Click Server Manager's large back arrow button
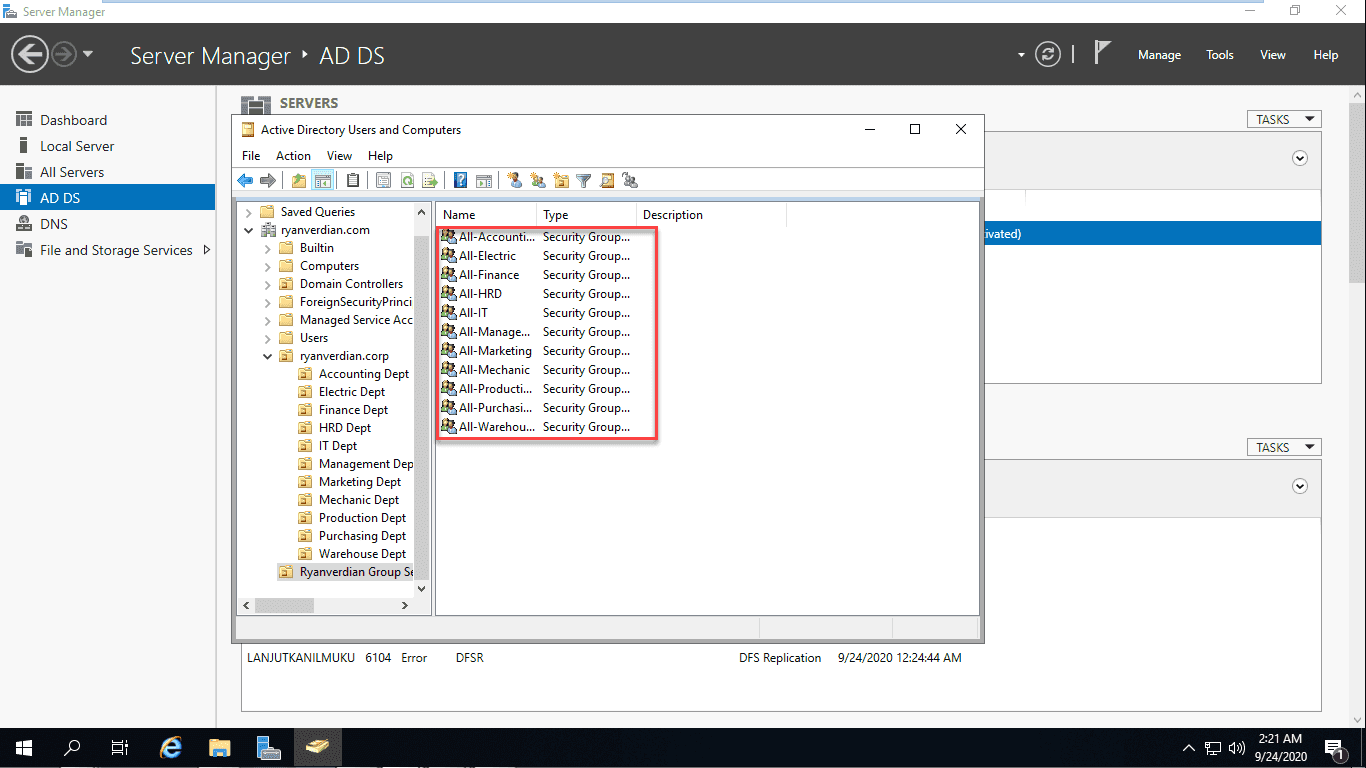Viewport: 1366px width, 768px height. coord(30,54)
